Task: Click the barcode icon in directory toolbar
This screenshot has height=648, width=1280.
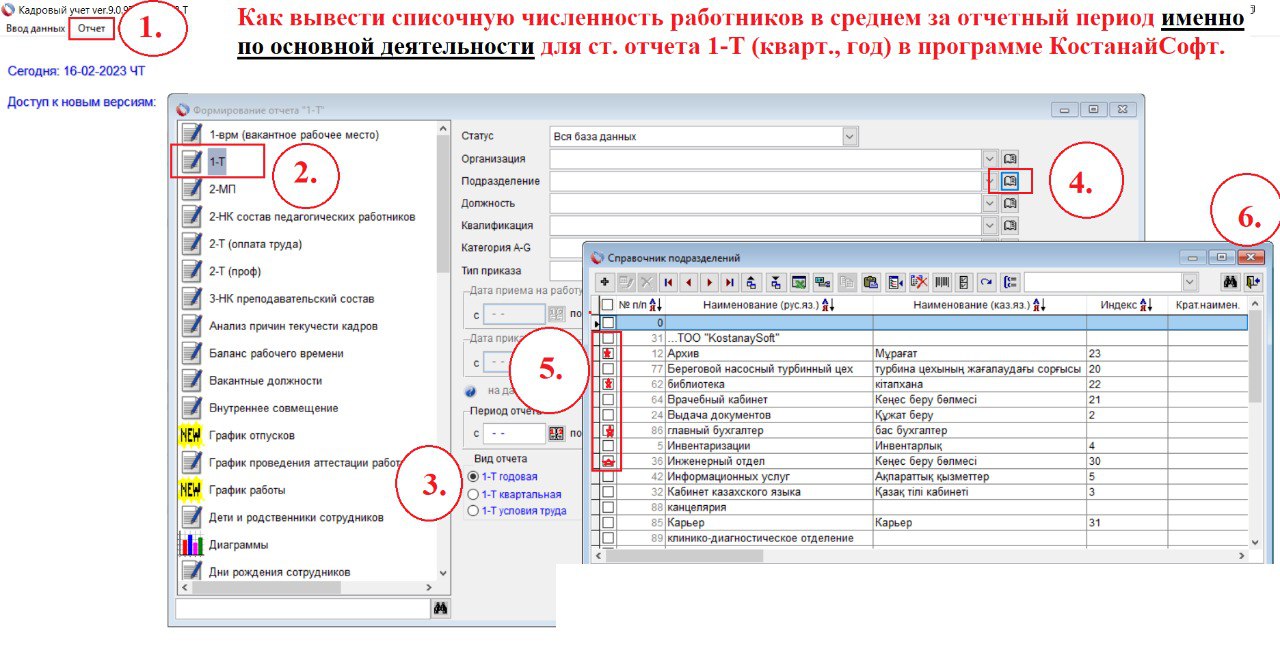Action: tap(942, 282)
